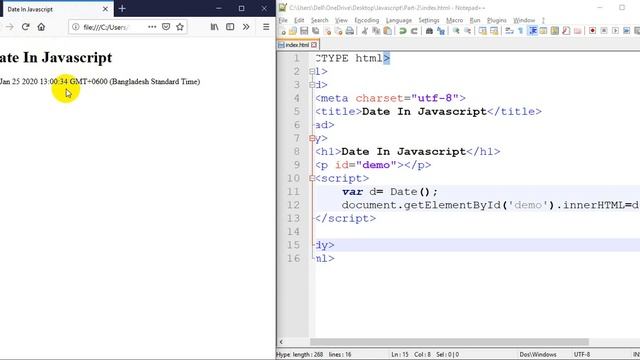The height and width of the screenshot is (360, 640).
Task: Open a file with Notepad++ toolbar Open icon
Action: pos(293,31)
